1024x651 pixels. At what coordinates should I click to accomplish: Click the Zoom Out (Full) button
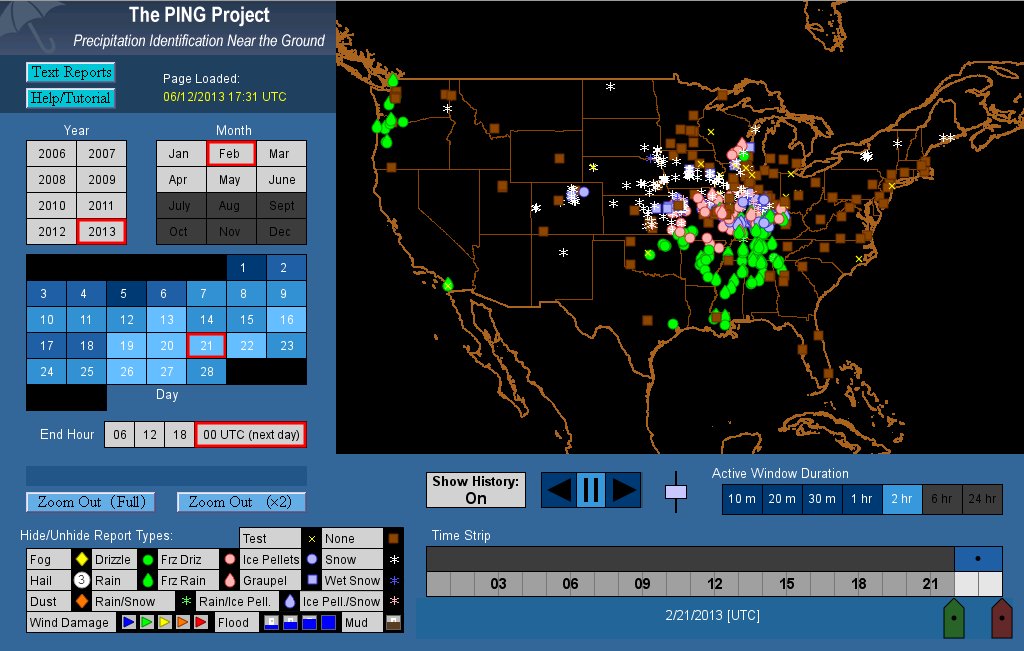coord(92,502)
